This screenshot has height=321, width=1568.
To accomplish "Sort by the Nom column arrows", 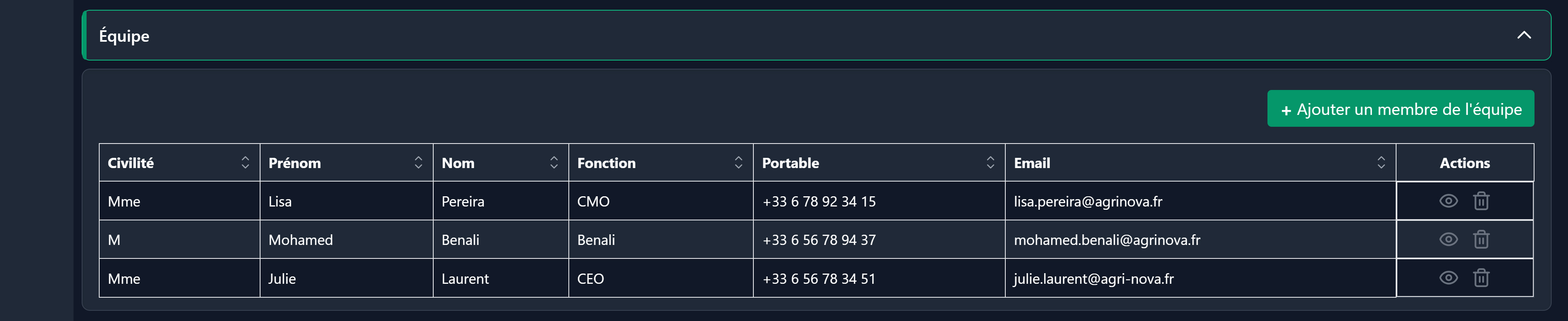I will (554, 163).
